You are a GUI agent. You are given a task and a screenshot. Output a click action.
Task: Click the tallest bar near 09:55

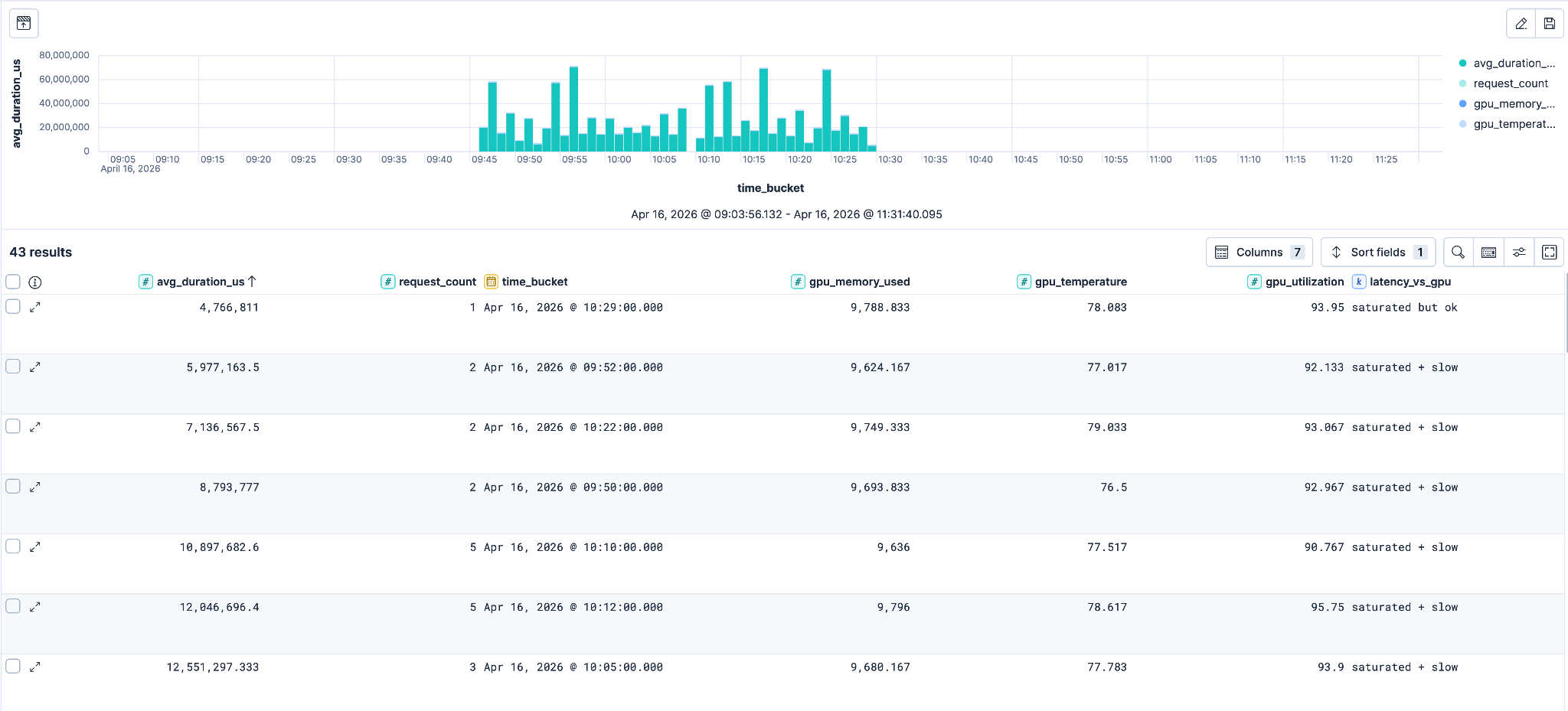tap(573, 109)
